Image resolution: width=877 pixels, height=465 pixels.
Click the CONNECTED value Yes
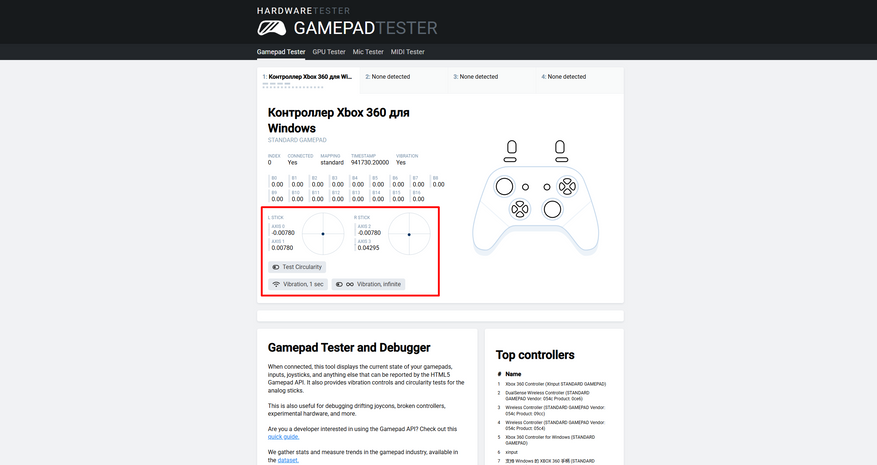pos(293,162)
